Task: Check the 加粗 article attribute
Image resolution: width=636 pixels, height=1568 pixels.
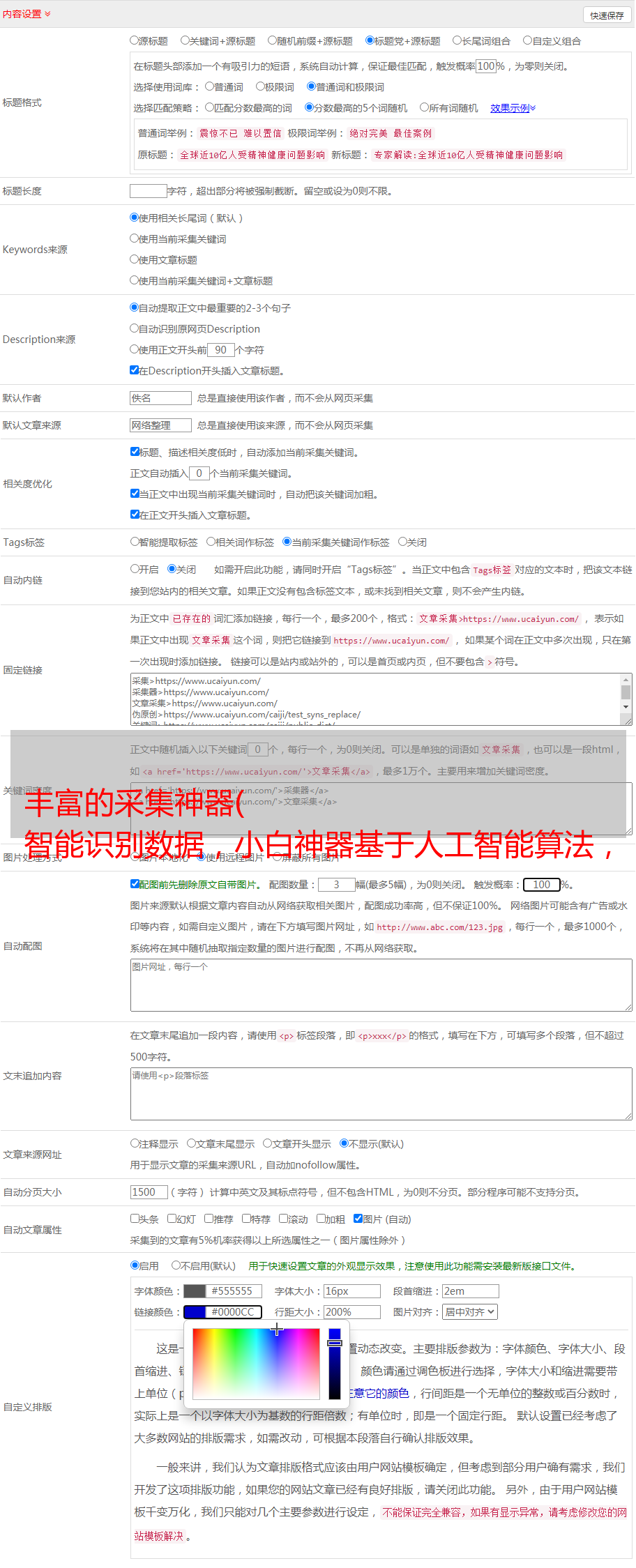Action: (x=321, y=1219)
